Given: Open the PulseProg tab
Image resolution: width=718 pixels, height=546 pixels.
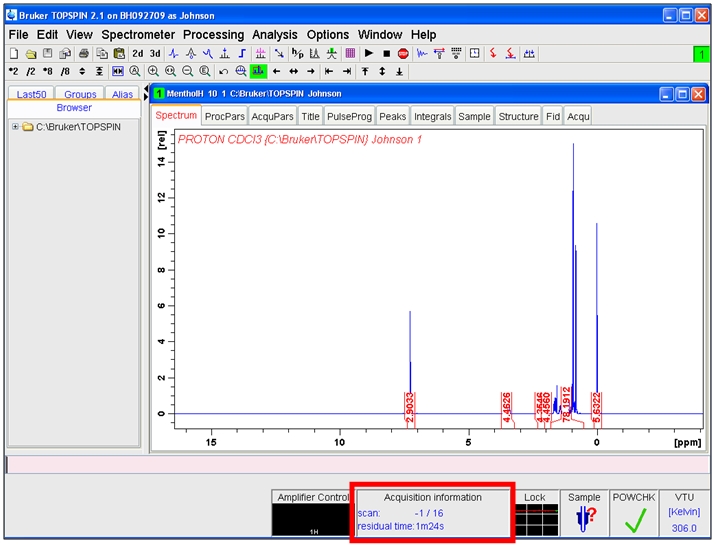Looking at the screenshot, I should (349, 116).
